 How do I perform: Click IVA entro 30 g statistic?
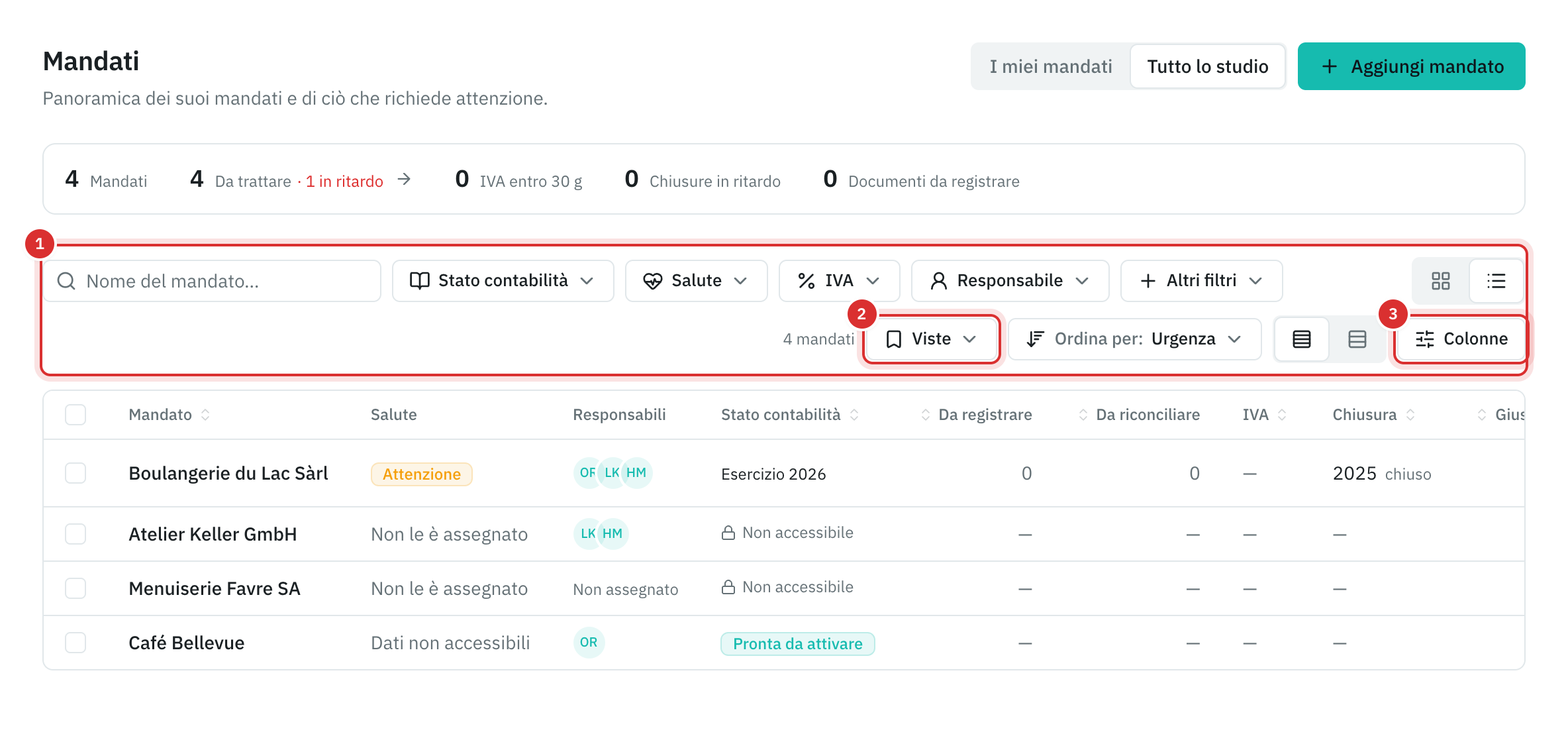pos(518,180)
